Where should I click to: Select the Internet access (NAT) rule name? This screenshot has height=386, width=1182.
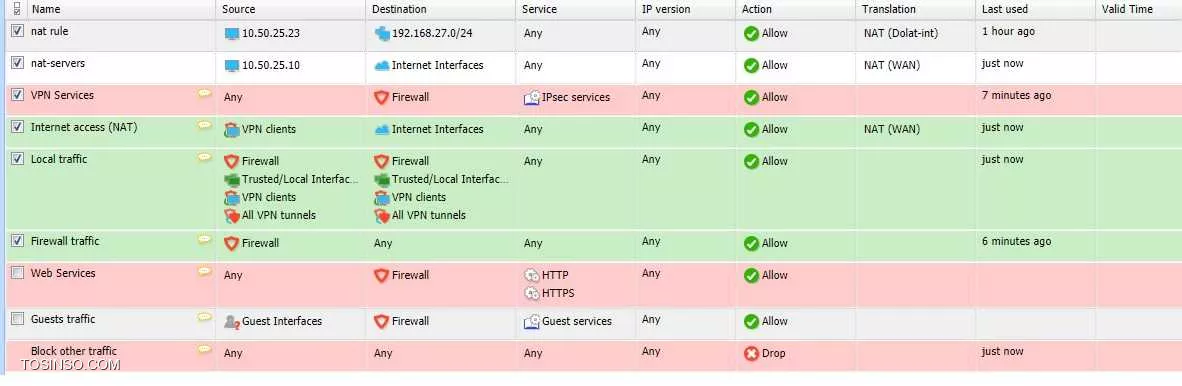click(x=84, y=127)
